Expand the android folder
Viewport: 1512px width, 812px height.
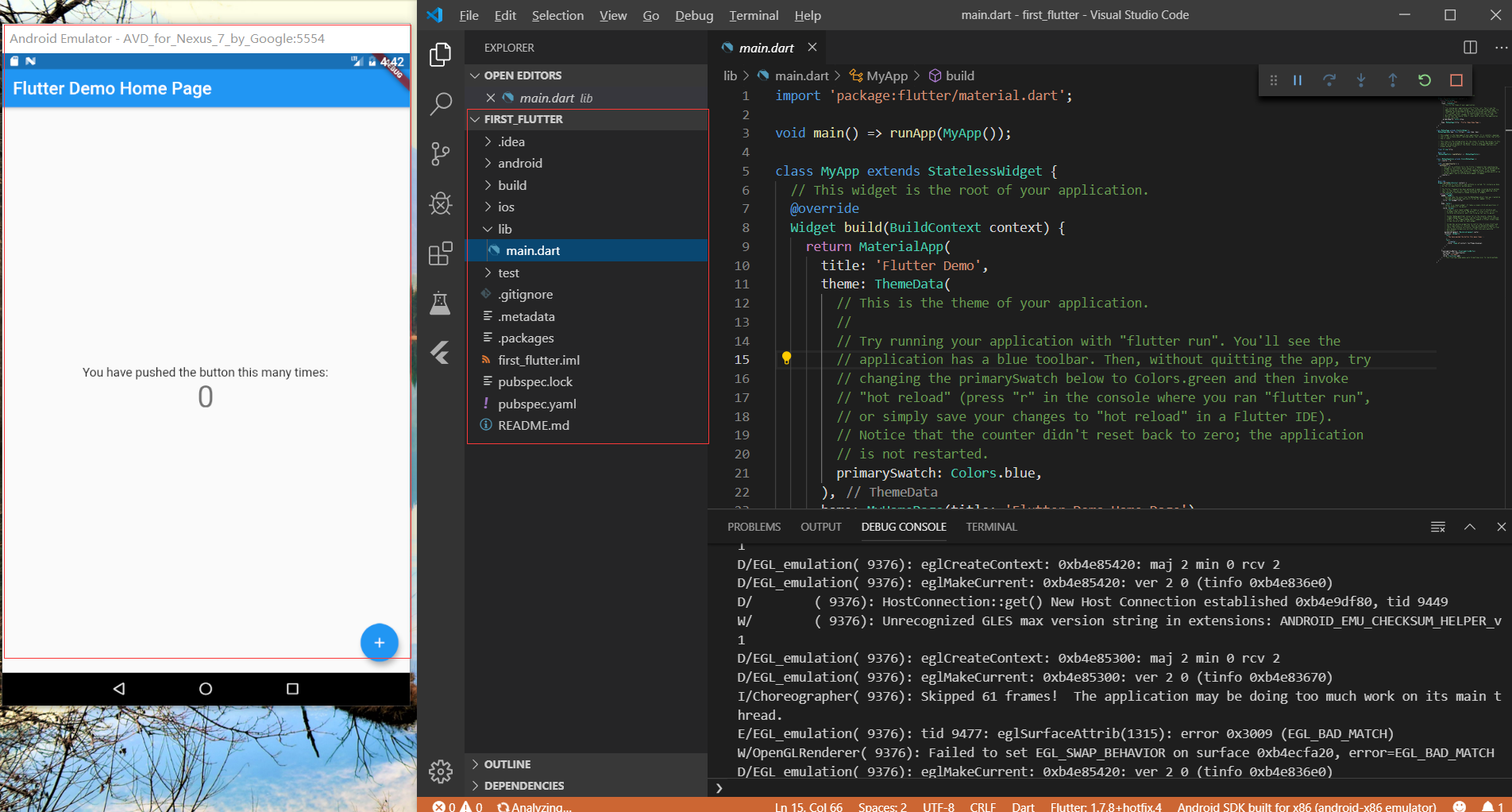tap(588, 163)
